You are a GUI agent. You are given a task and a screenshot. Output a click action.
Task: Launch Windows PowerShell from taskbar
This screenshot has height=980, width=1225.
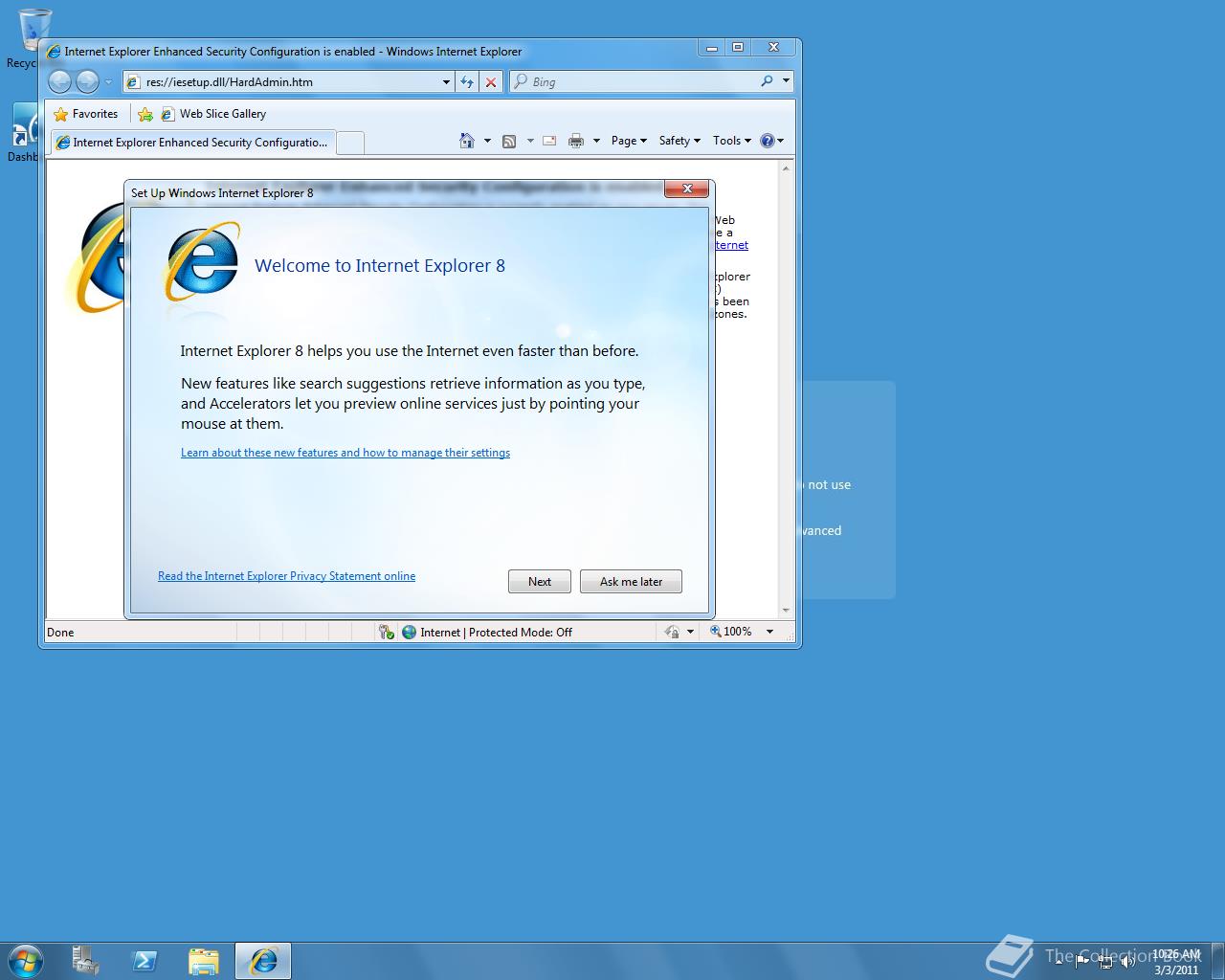click(x=145, y=961)
